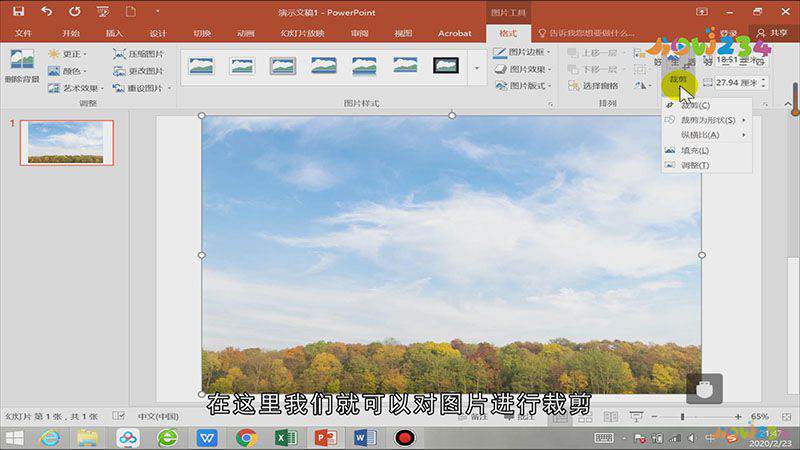Apply the black-framed seventh picture style
800x450 pixels.
tap(446, 66)
